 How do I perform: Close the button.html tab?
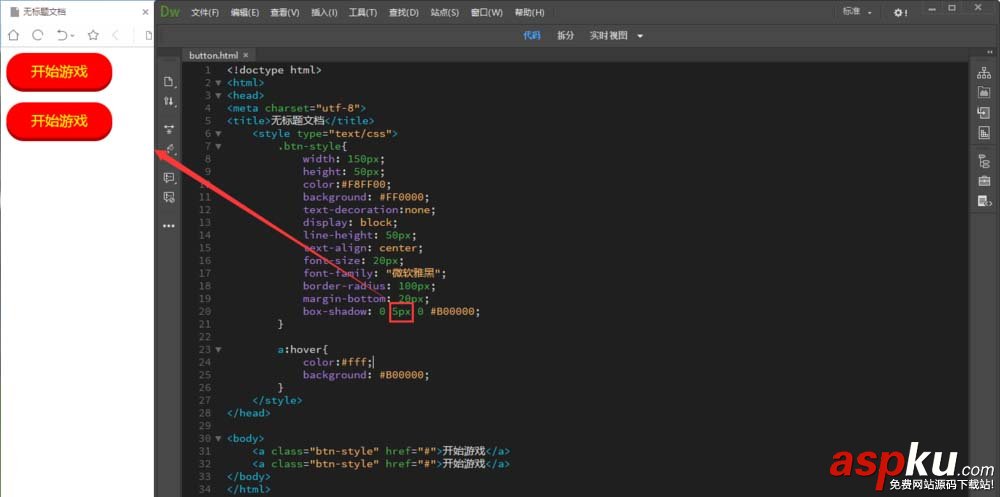click(x=246, y=56)
